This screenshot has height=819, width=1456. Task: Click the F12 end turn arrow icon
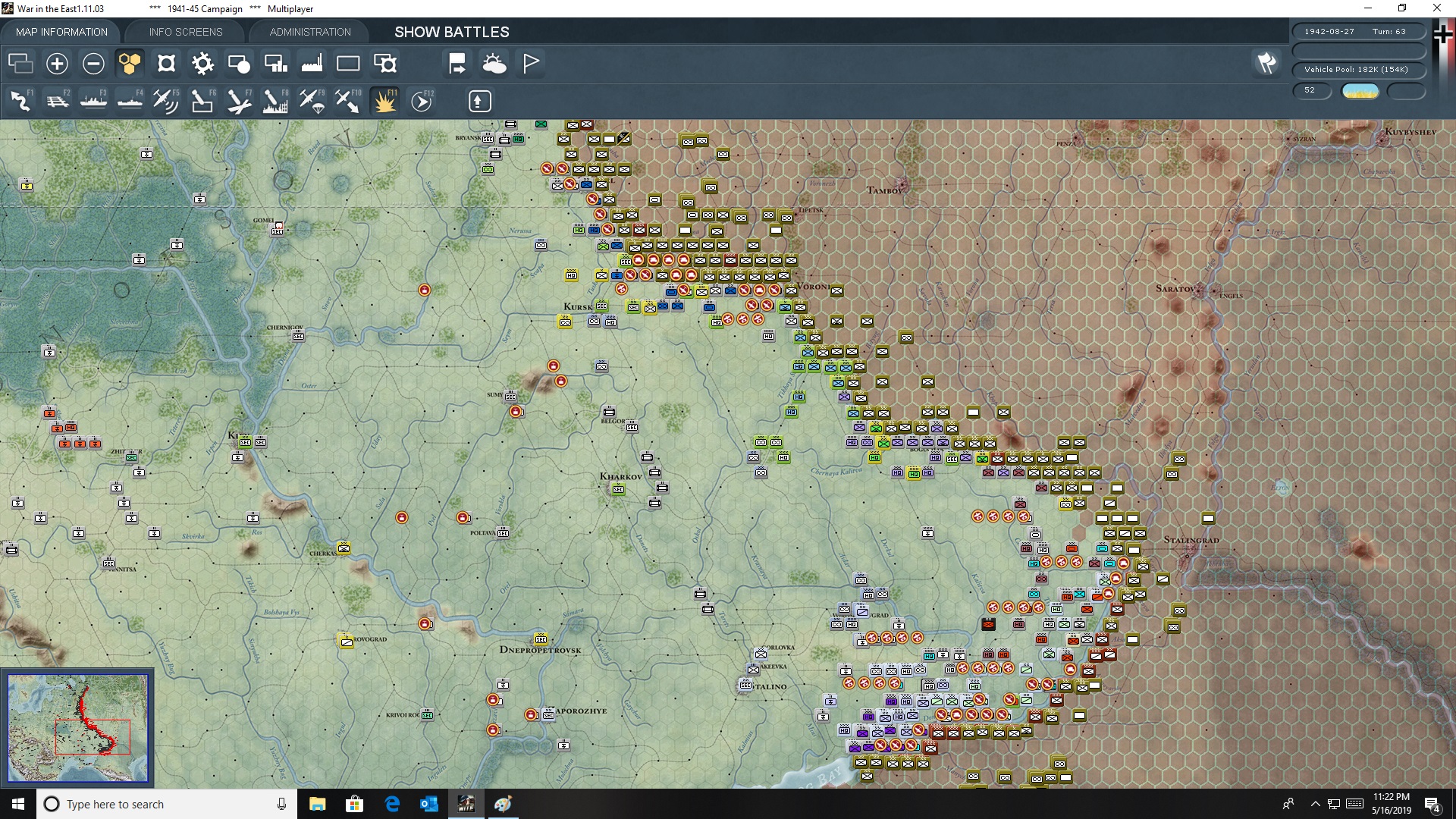422,101
